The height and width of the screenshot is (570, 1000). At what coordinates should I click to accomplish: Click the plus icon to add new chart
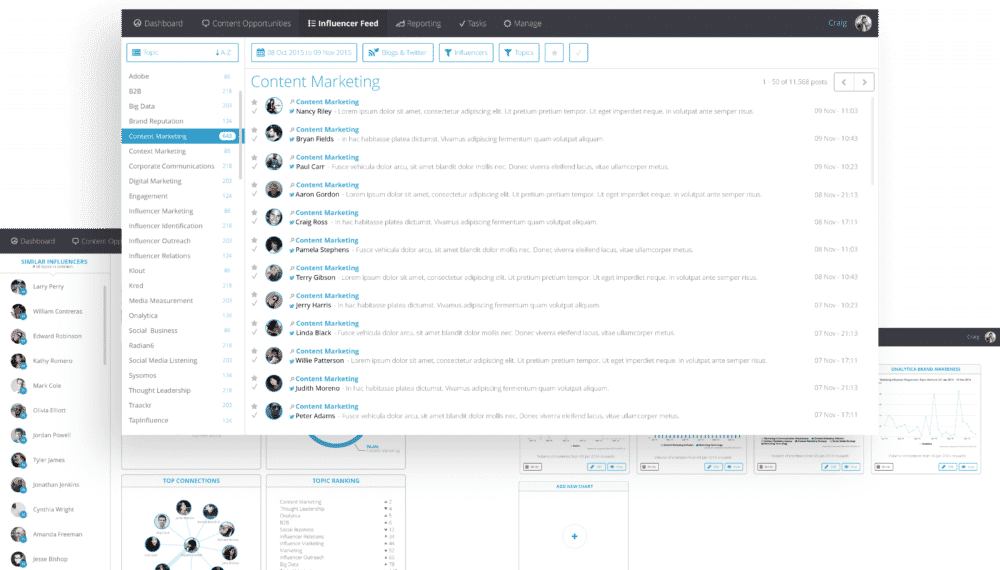pos(574,537)
